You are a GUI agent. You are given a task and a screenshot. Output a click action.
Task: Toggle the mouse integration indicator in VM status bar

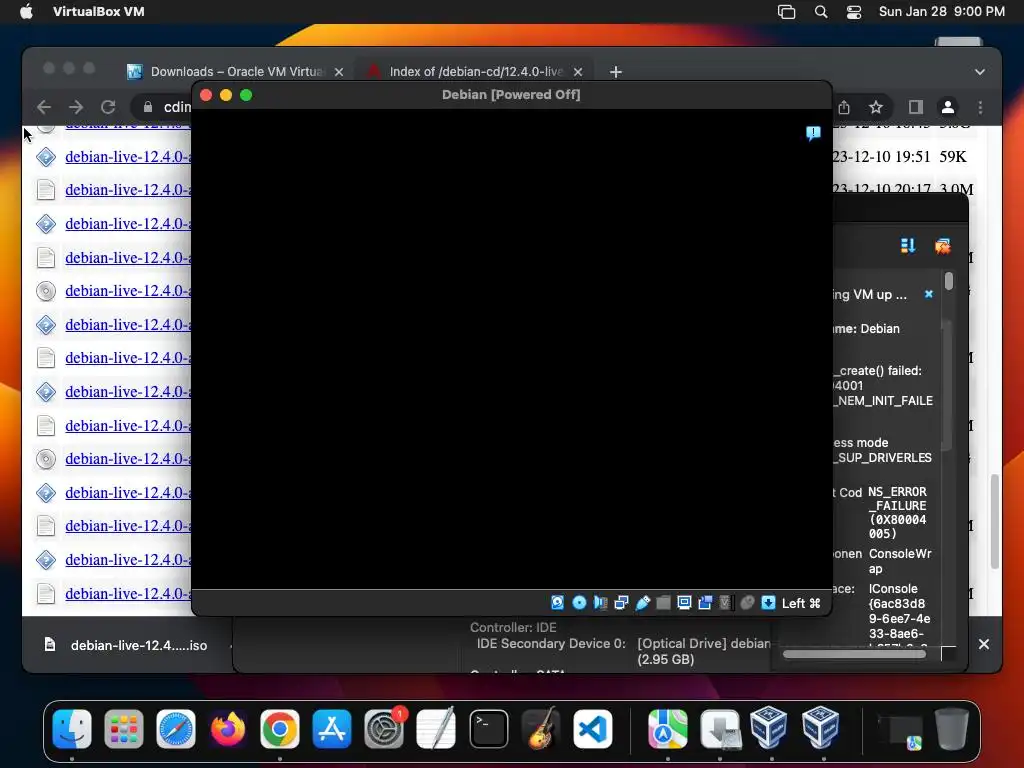point(747,603)
